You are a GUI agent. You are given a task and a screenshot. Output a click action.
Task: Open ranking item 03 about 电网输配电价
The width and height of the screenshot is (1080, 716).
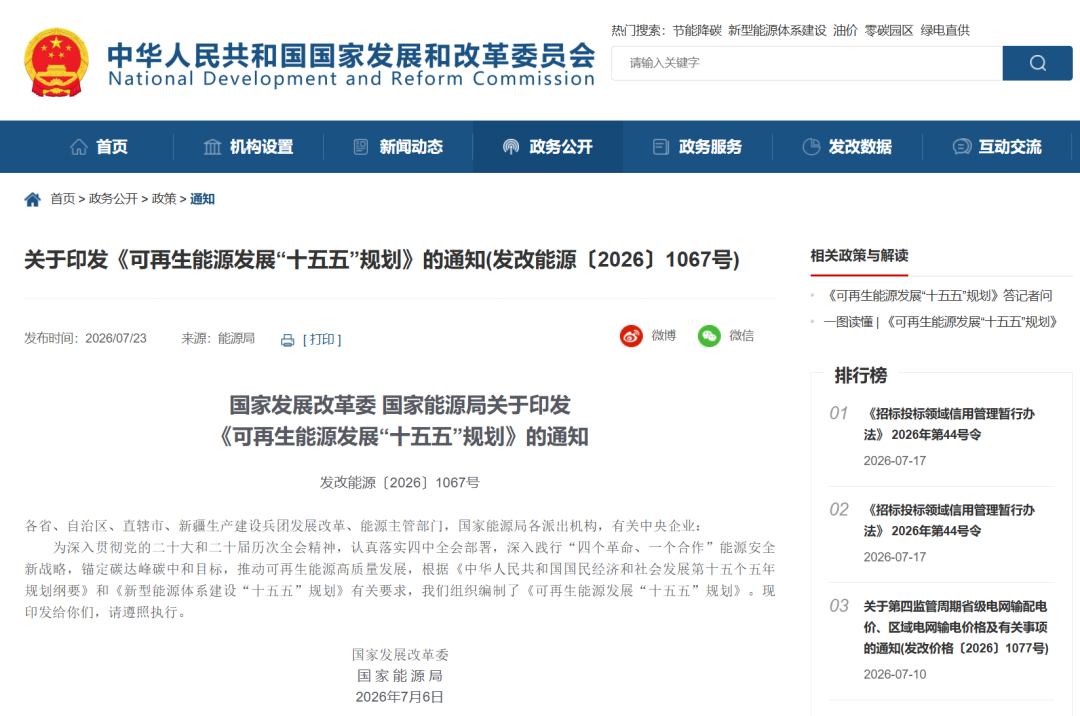click(x=956, y=627)
